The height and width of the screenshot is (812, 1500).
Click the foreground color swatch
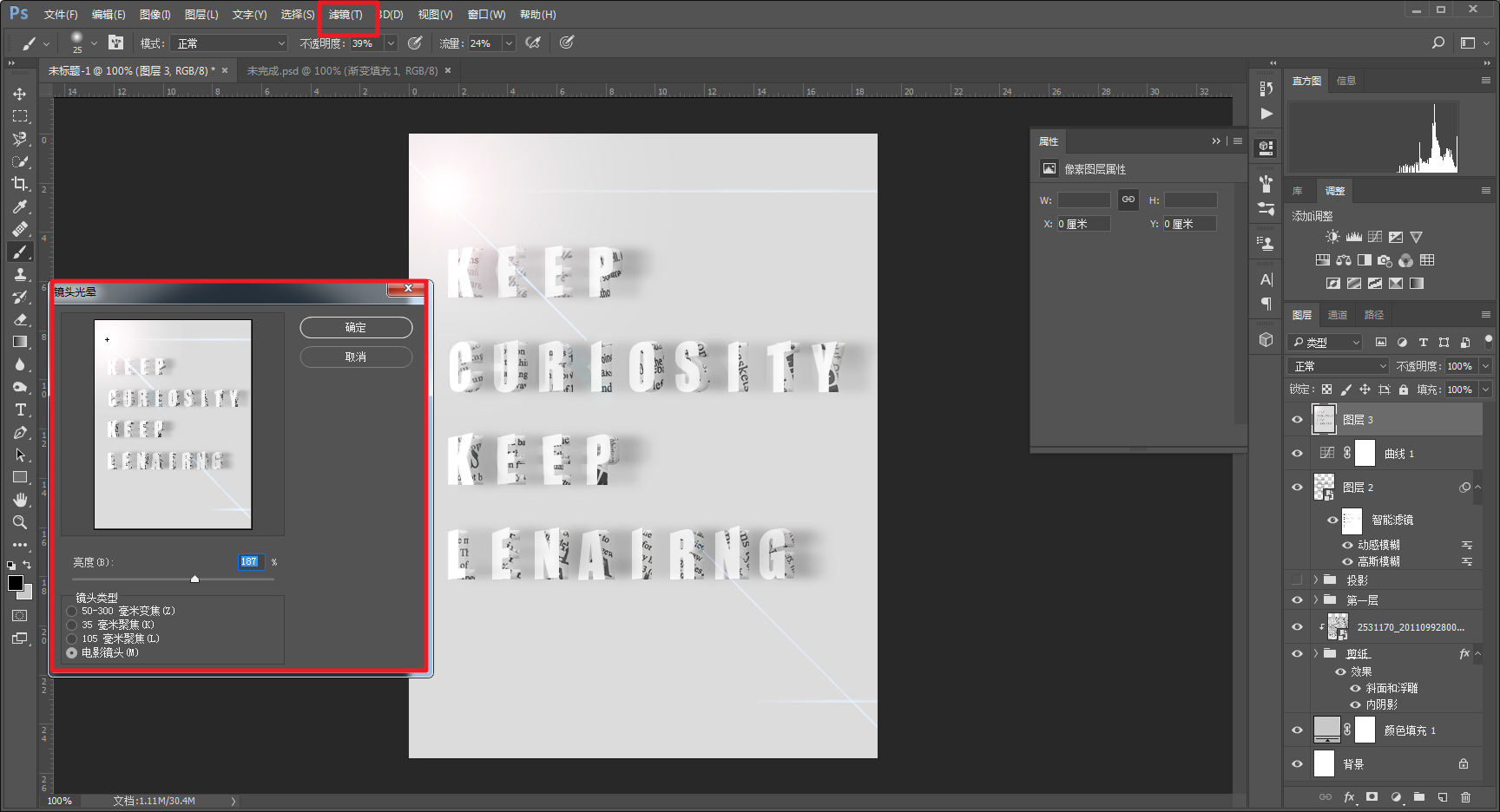click(16, 583)
